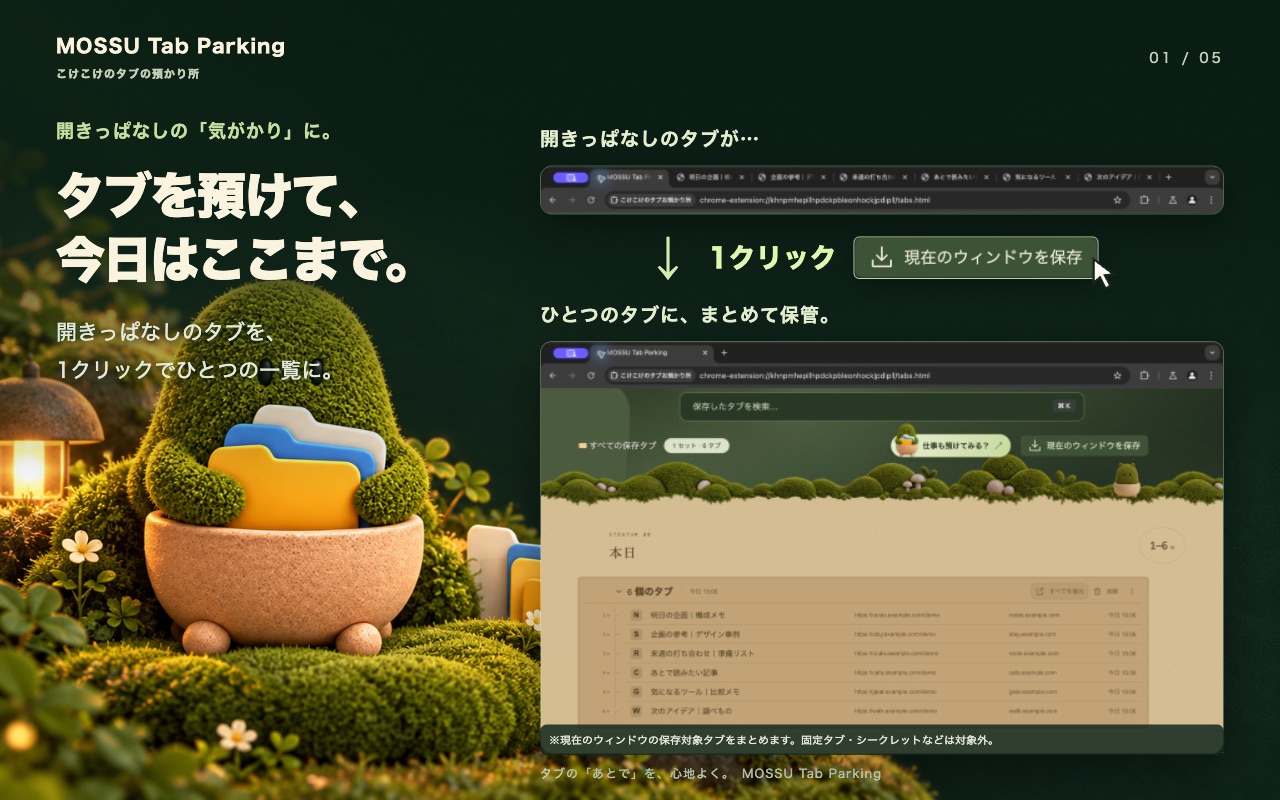1280x800 pixels.
Task: Click the 1–6 count badge
Action: pyautogui.click(x=1161, y=546)
